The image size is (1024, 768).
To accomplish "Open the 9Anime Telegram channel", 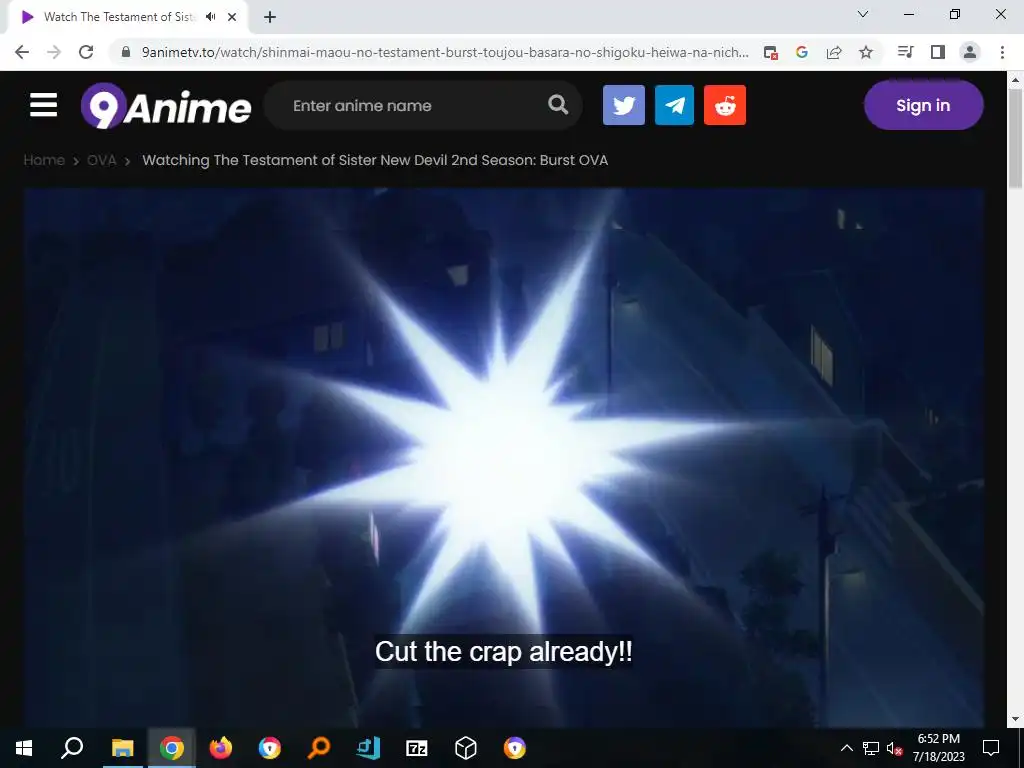I will coord(674,104).
